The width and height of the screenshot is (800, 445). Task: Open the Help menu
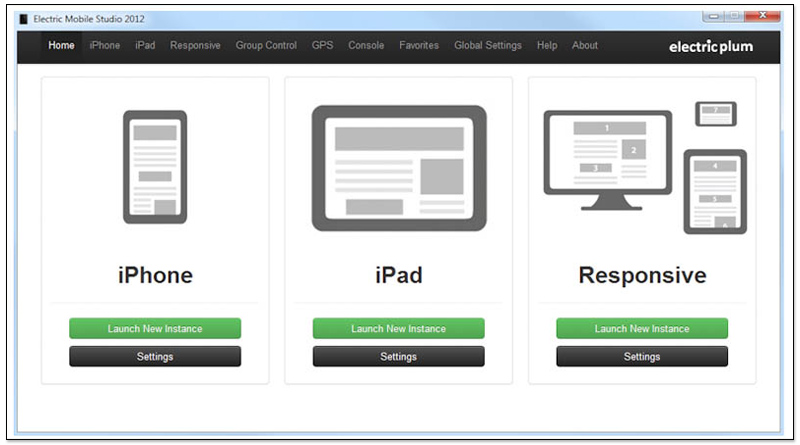(x=547, y=45)
